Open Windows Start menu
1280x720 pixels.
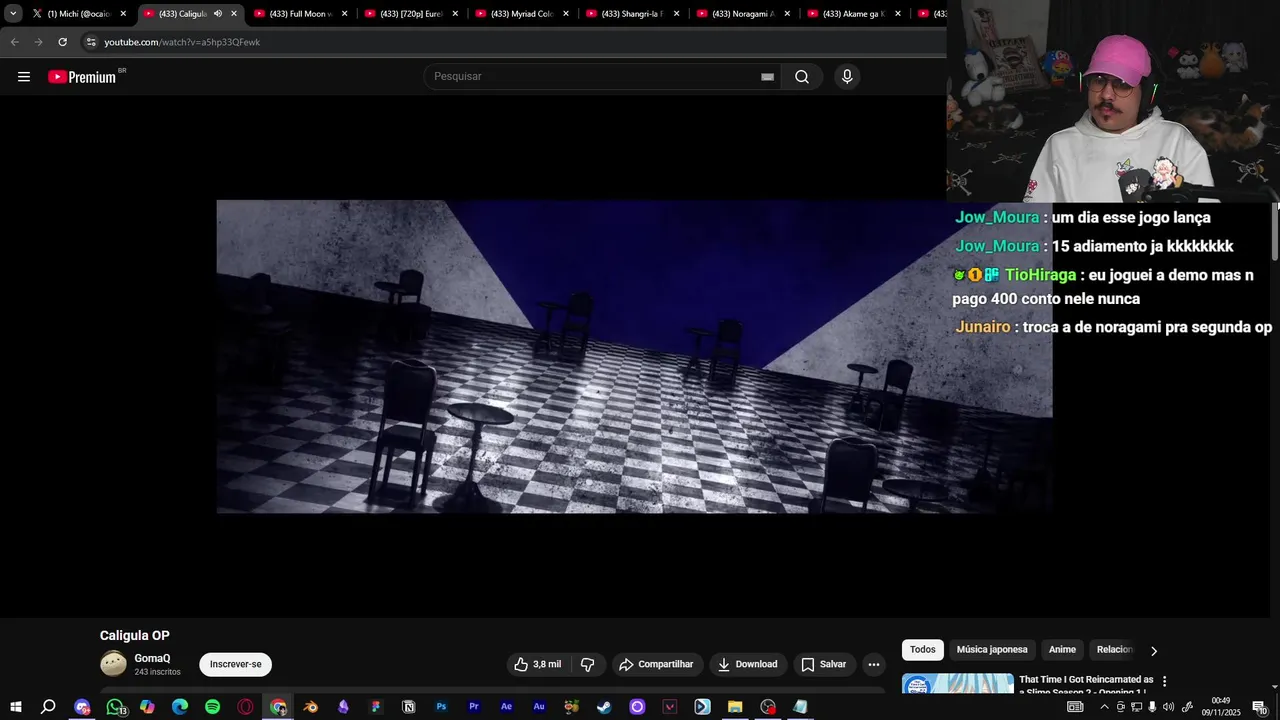(15, 707)
